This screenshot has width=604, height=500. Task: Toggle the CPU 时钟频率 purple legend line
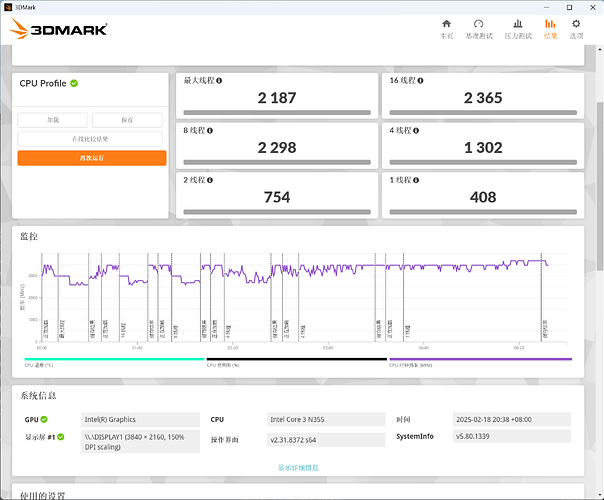coord(480,359)
